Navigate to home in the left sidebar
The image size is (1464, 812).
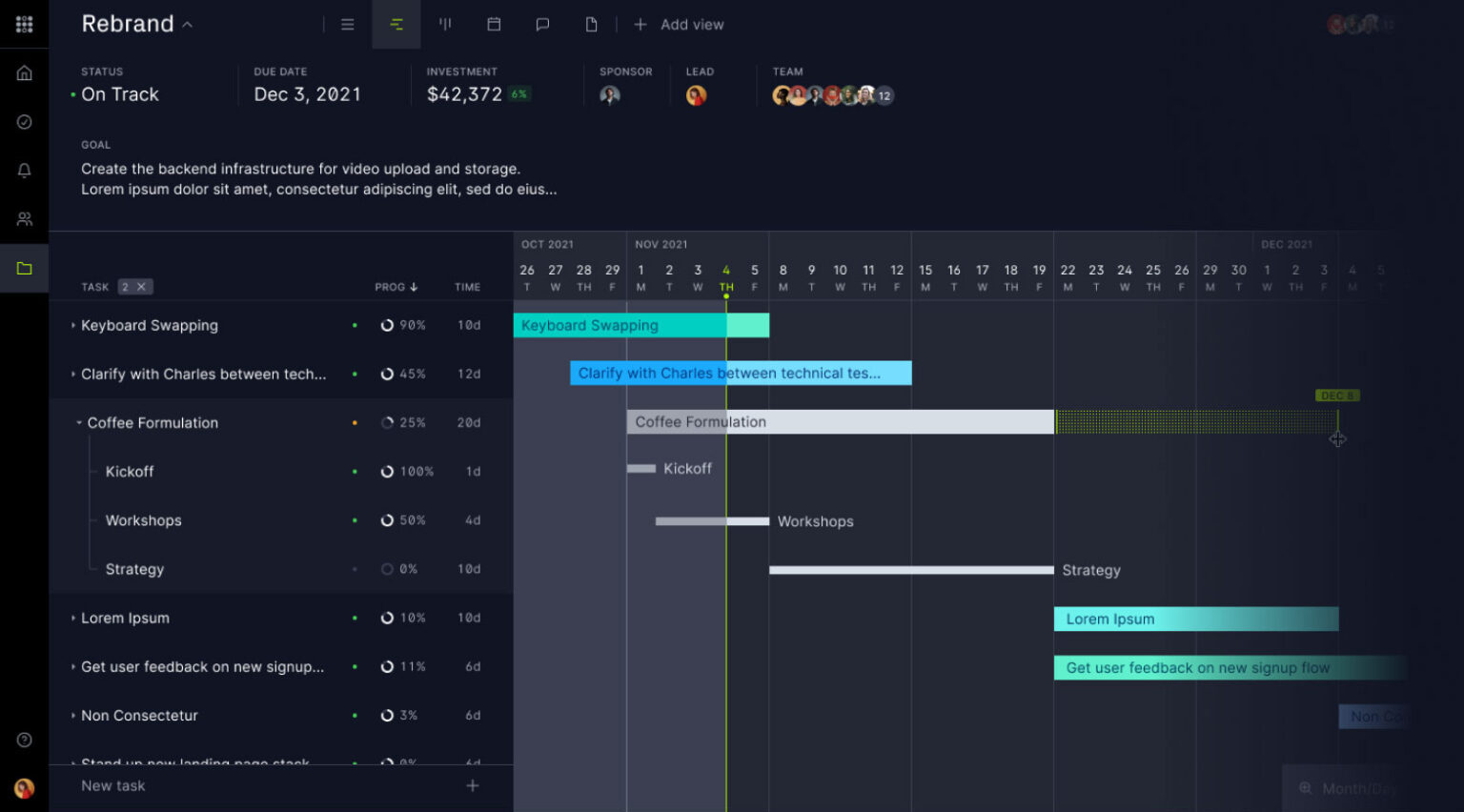coord(24,71)
